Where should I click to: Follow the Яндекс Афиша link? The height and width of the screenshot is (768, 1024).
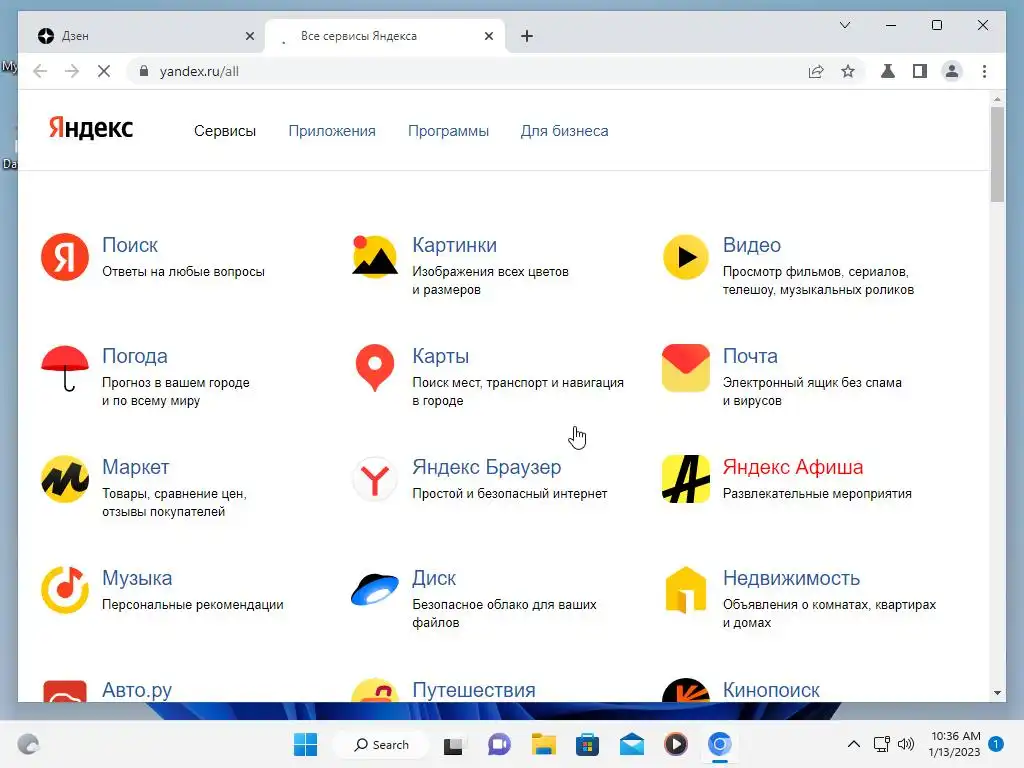point(793,468)
